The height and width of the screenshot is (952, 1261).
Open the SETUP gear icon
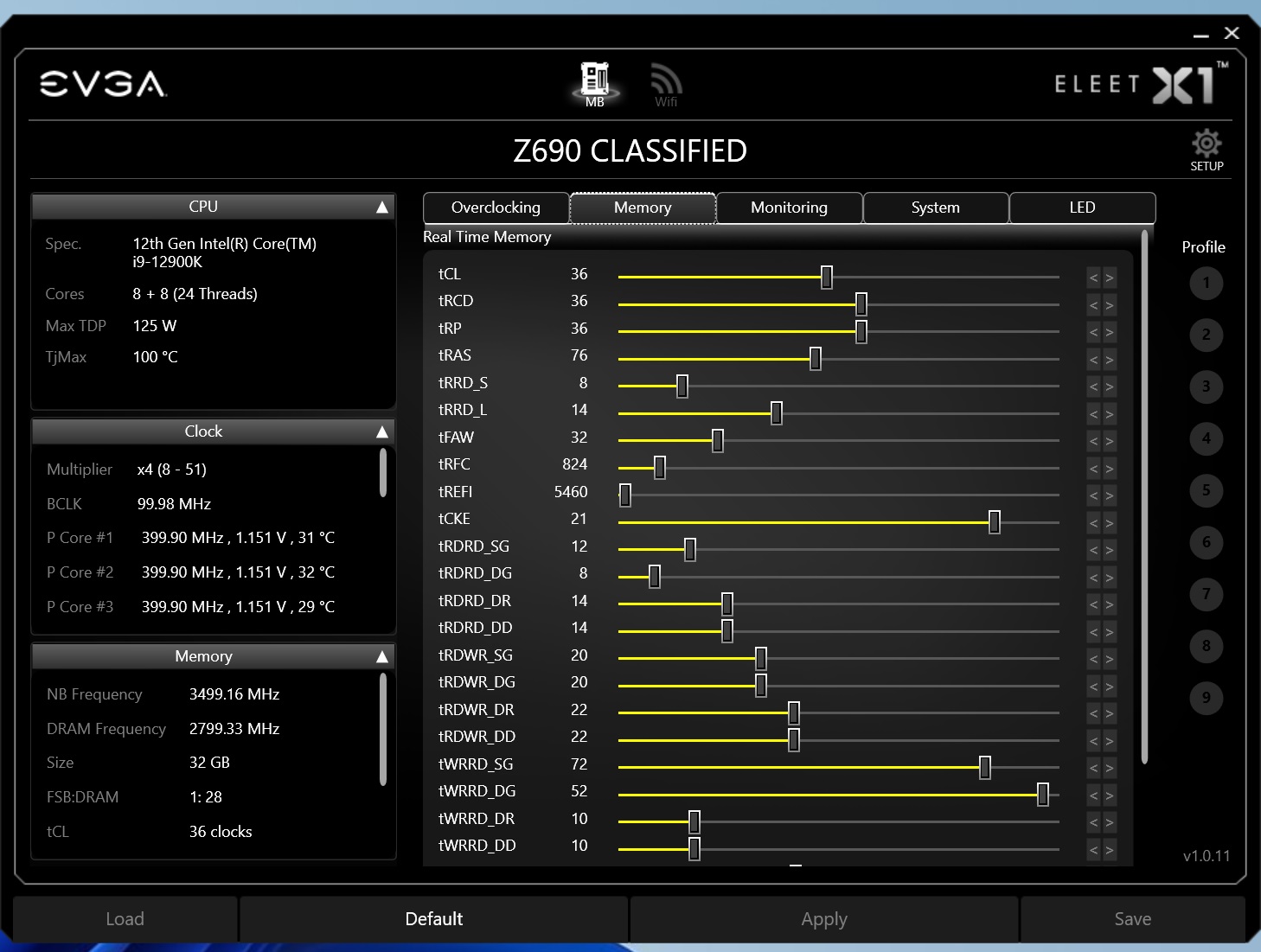(x=1207, y=150)
